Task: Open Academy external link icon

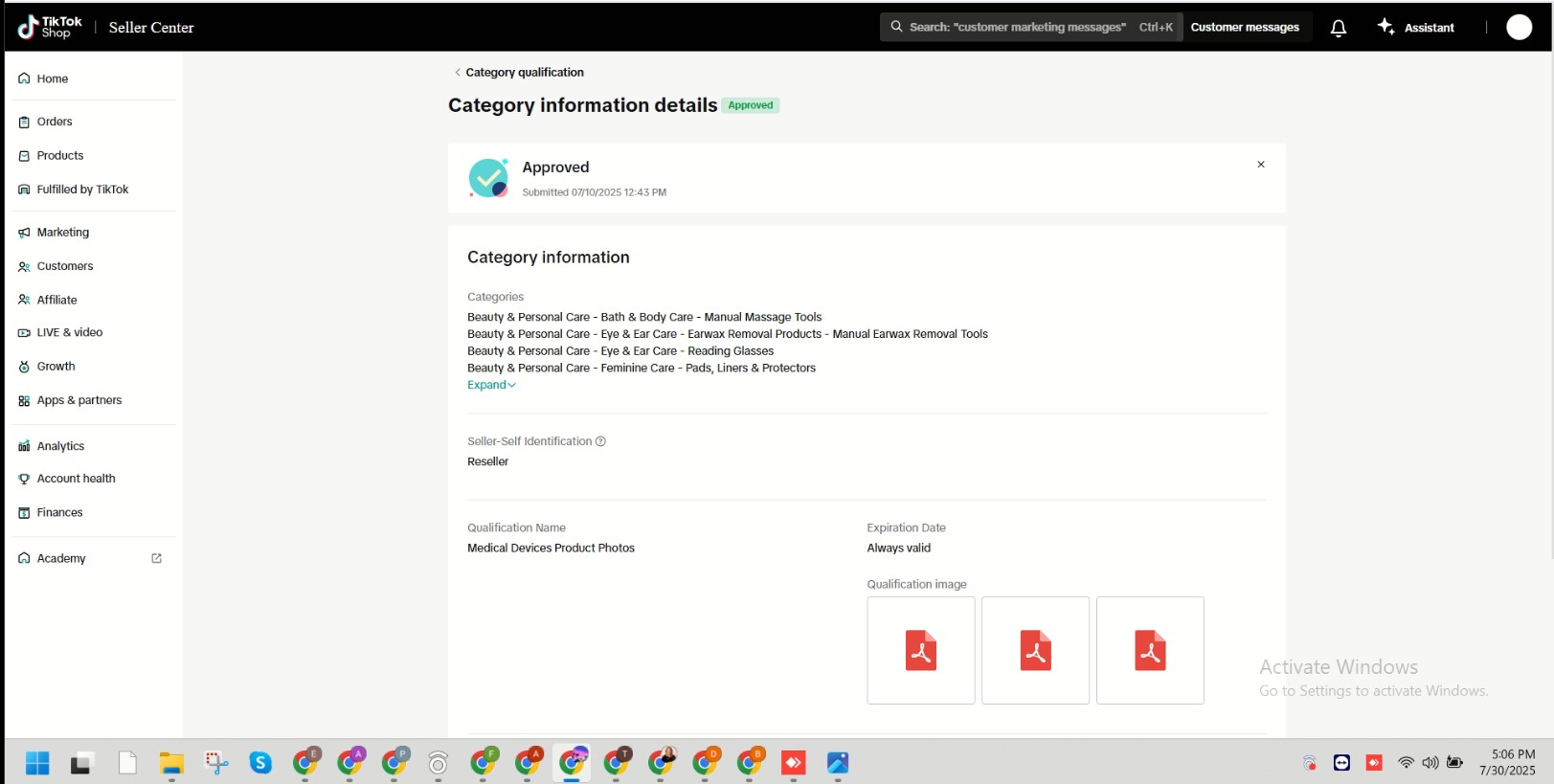Action: point(157,558)
